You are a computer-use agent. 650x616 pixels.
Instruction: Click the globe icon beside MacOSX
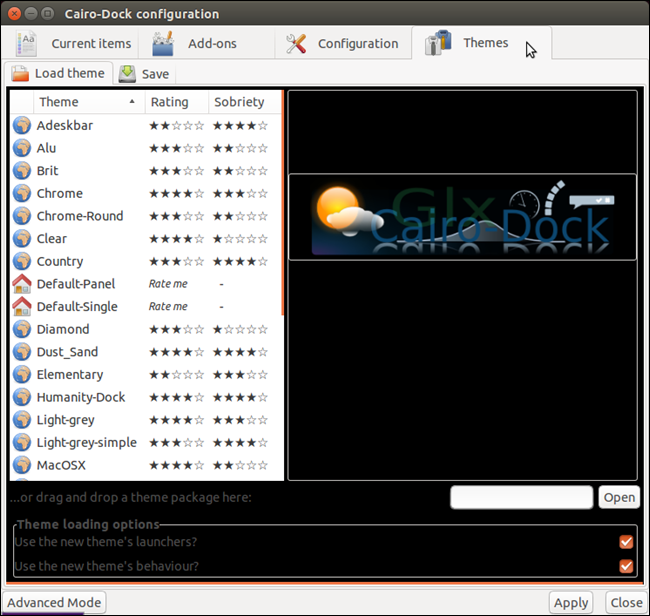tap(22, 465)
